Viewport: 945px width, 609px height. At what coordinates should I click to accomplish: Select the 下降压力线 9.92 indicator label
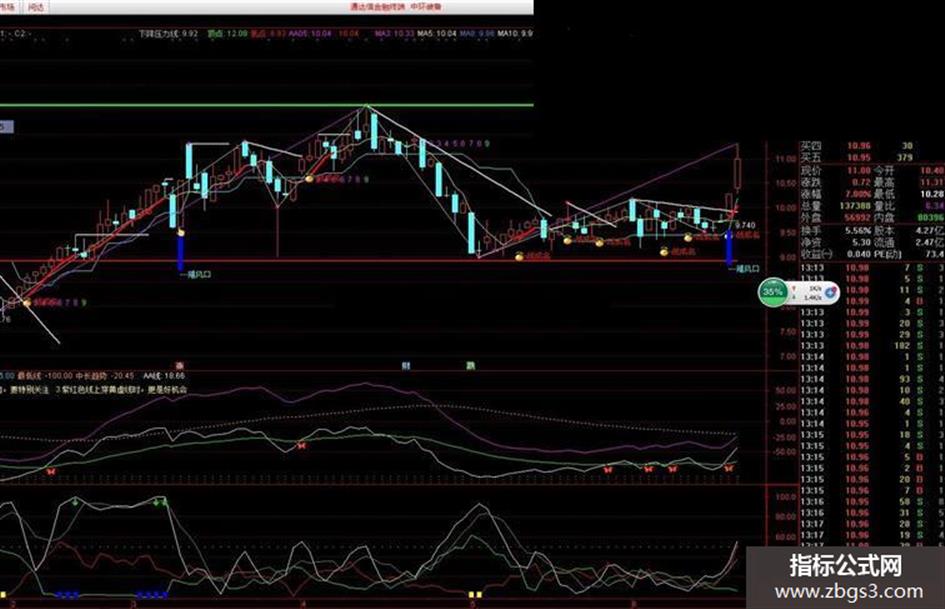168,34
